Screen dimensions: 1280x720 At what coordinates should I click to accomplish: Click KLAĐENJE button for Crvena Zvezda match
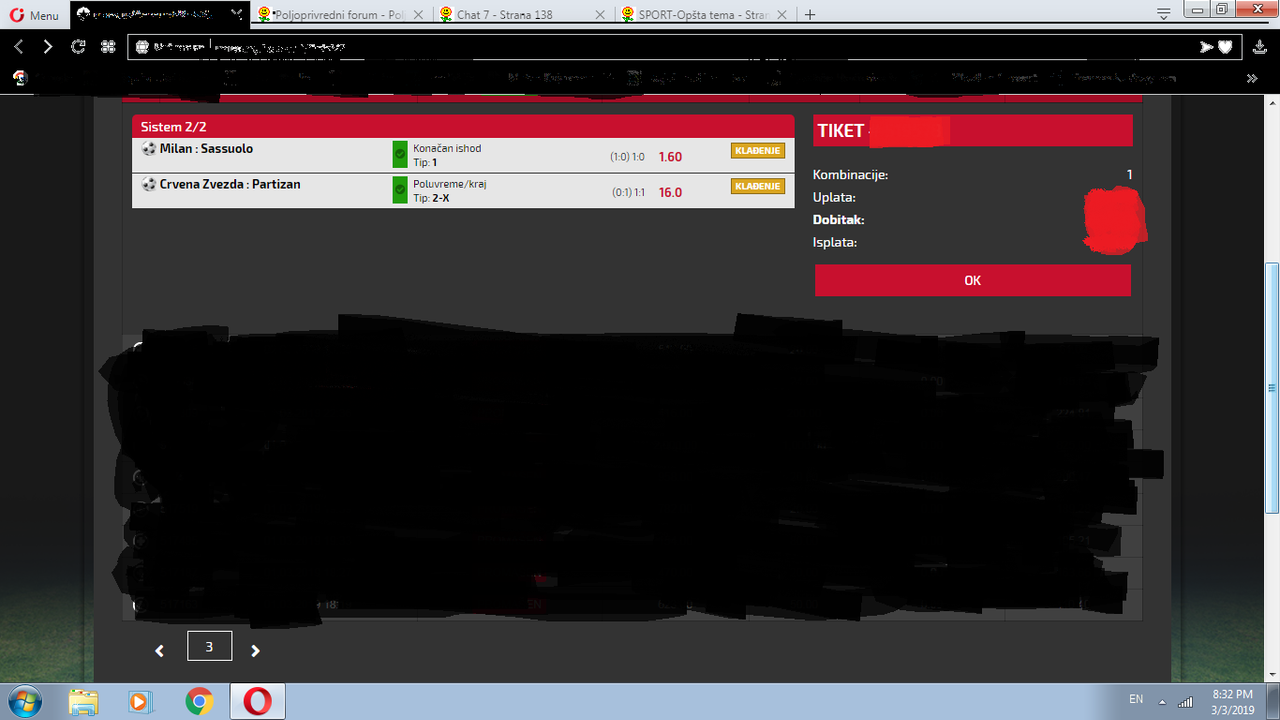pyautogui.click(x=758, y=187)
